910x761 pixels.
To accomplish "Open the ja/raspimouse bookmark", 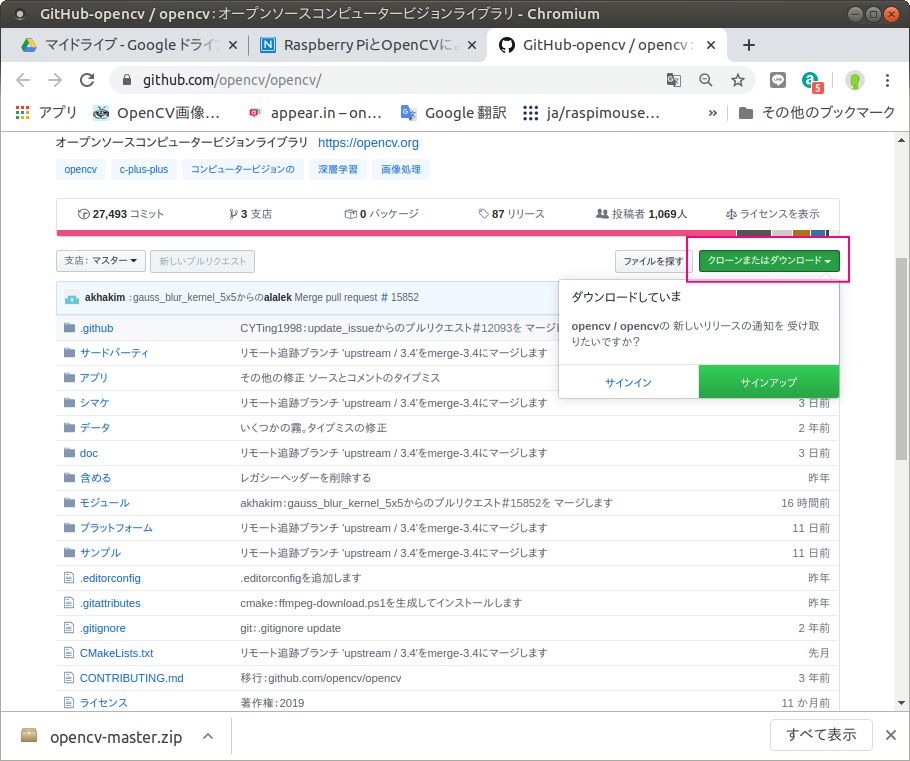I will coord(591,113).
